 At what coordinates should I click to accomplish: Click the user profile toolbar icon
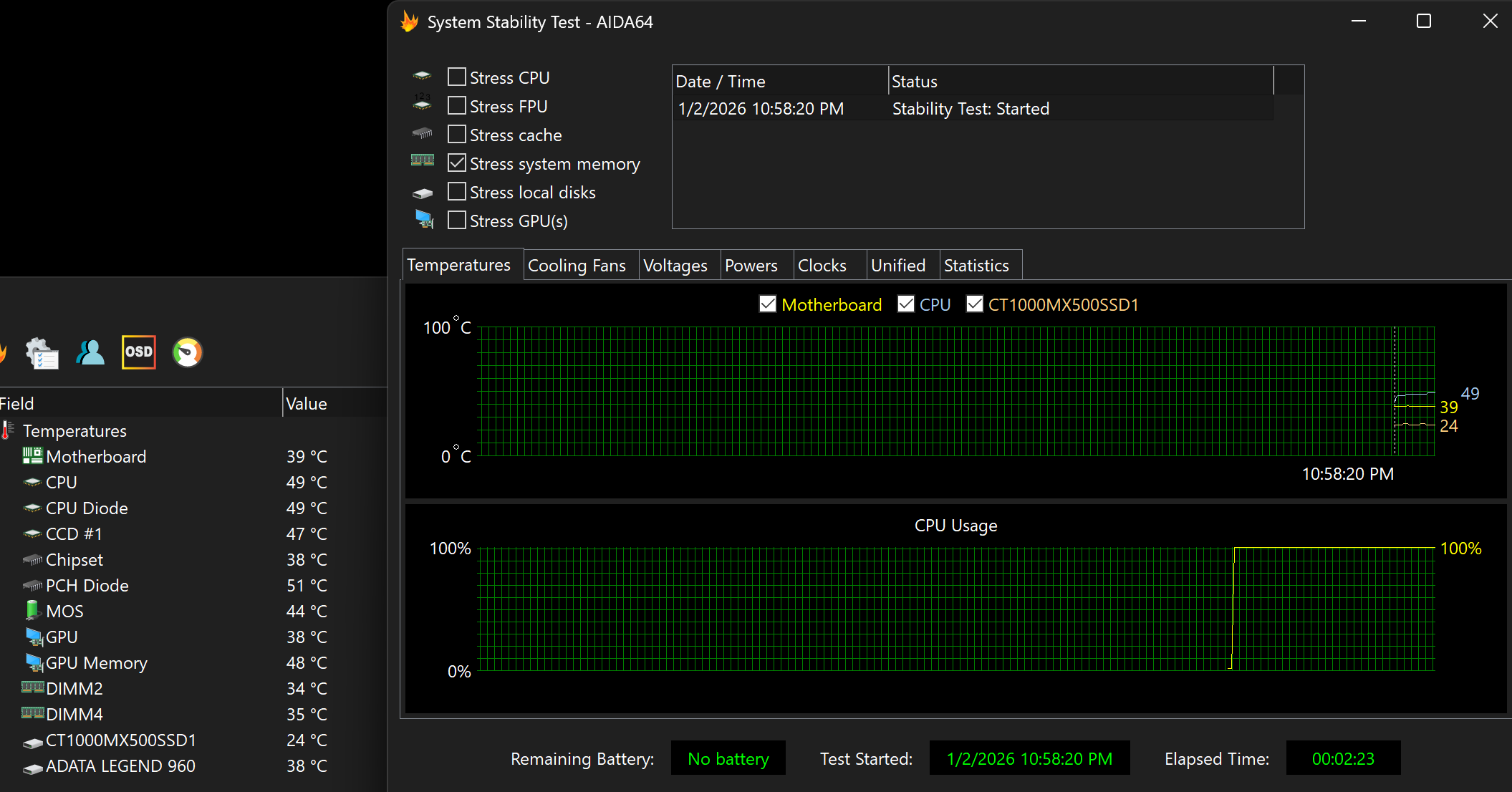tap(90, 352)
